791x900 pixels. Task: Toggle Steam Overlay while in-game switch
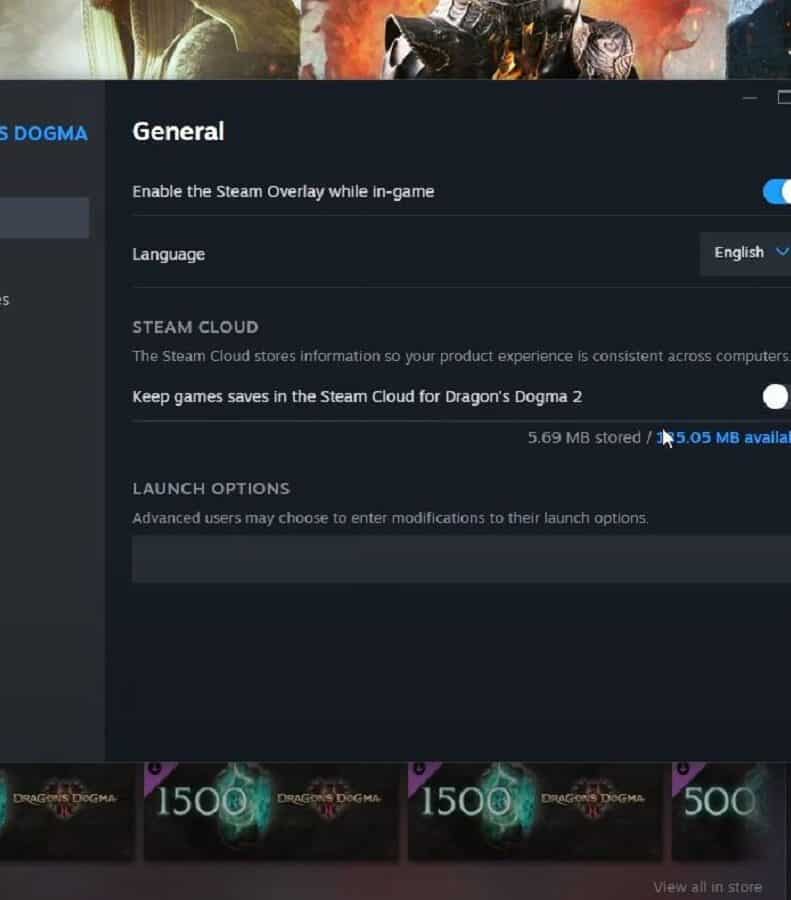coord(777,192)
